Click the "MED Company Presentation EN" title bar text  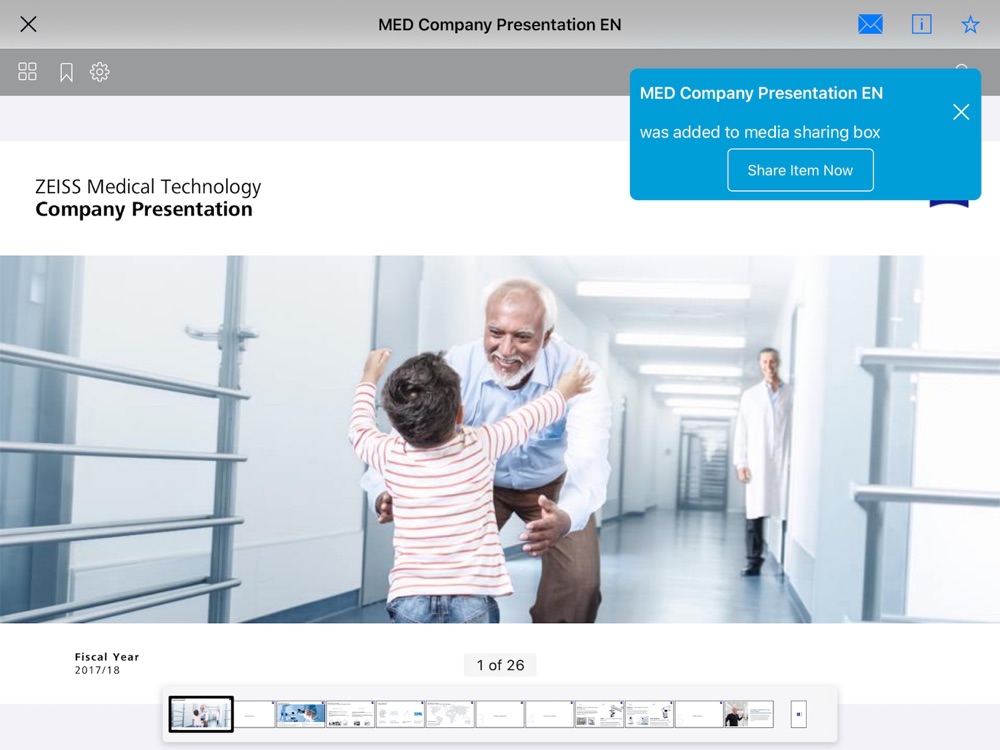click(499, 24)
